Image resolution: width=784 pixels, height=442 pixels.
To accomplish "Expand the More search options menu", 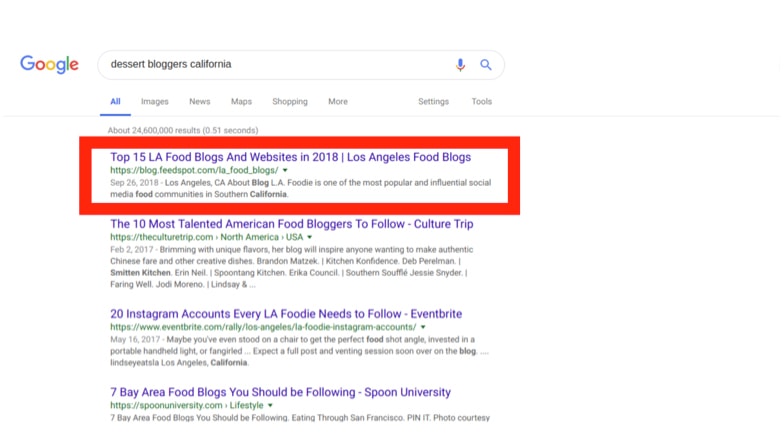I will click(338, 102).
